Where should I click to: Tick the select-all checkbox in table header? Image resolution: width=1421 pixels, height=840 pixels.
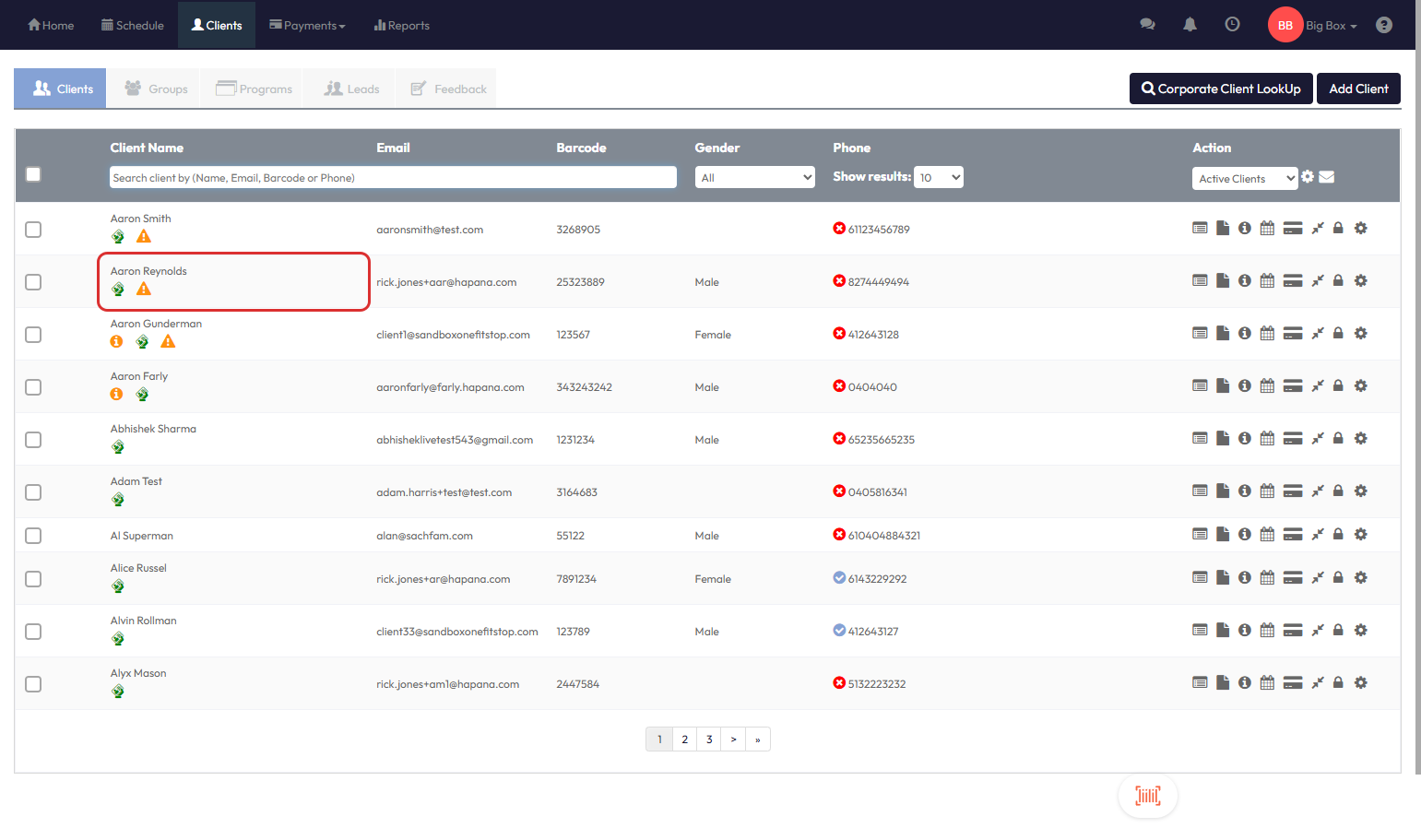pos(33,174)
